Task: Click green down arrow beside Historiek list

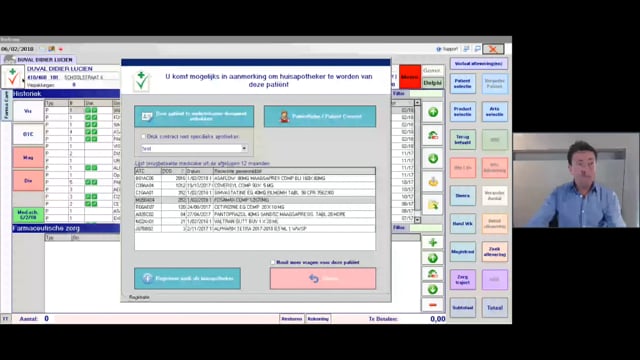Action: coord(433,158)
